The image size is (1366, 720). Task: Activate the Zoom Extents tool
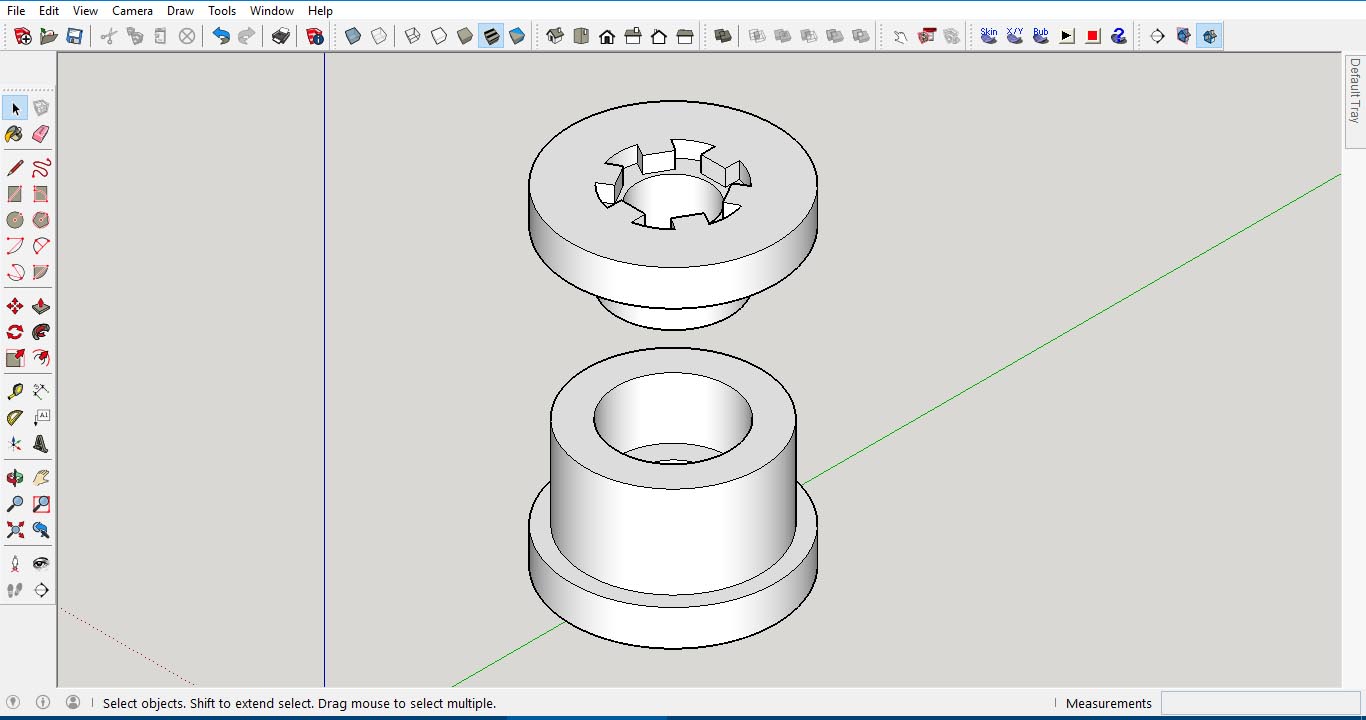[14, 530]
